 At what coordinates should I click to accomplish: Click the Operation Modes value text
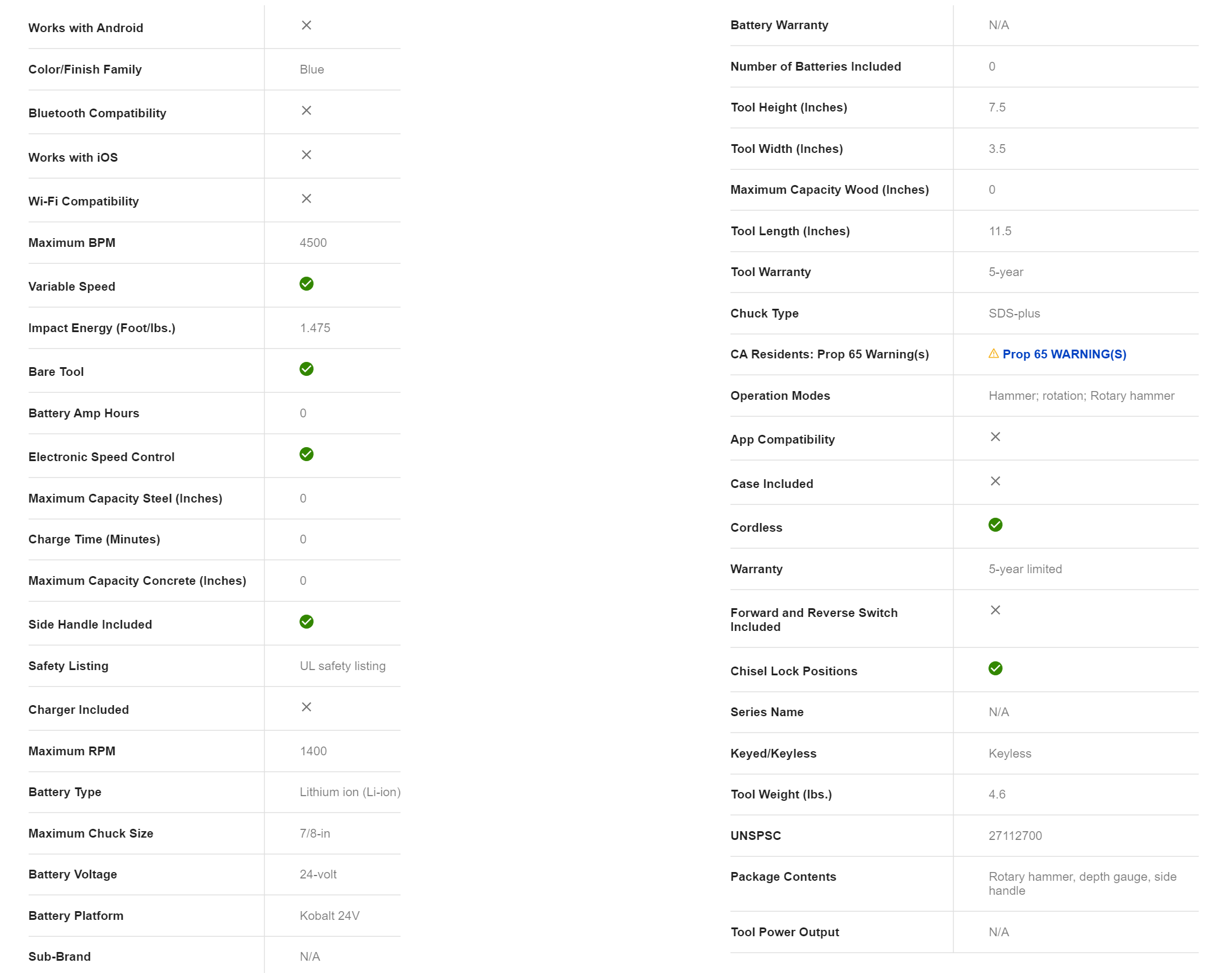click(1081, 396)
